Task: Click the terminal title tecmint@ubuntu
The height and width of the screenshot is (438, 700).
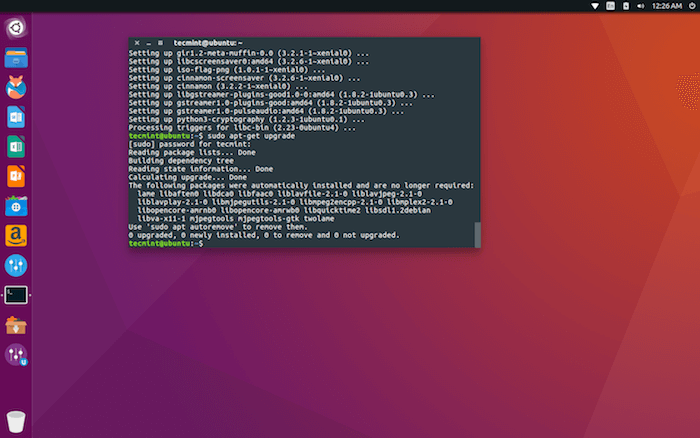Action: 208,43
